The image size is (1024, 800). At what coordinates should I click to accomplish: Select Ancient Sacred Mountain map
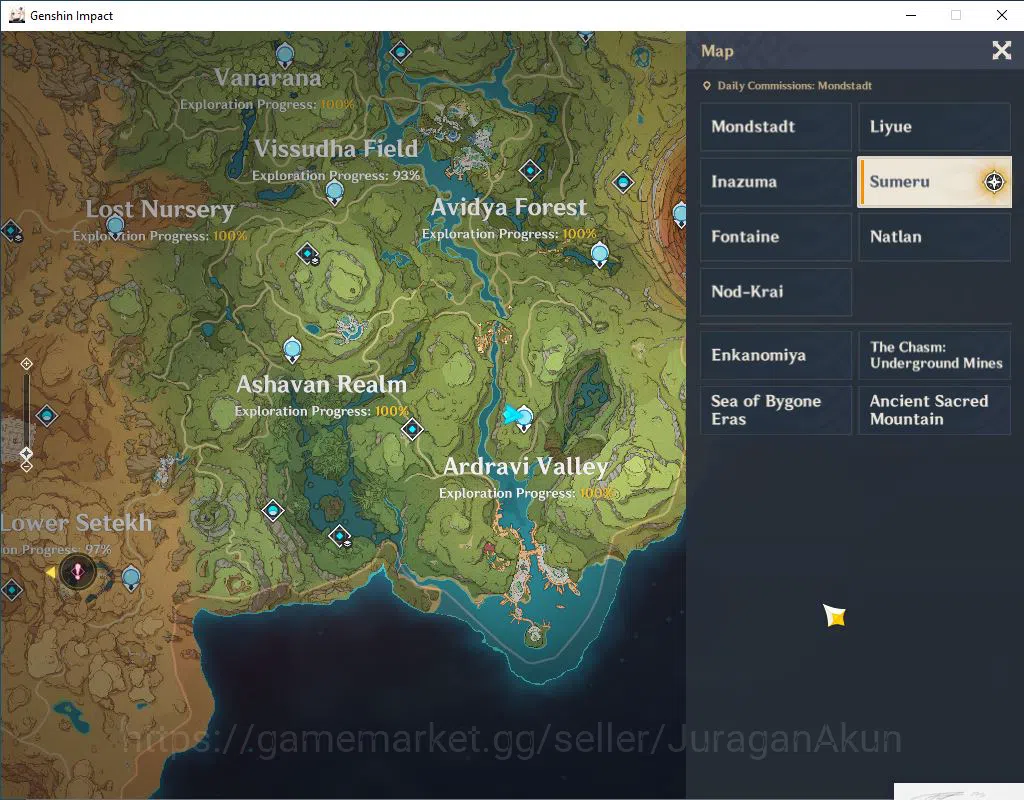pyautogui.click(x=935, y=410)
